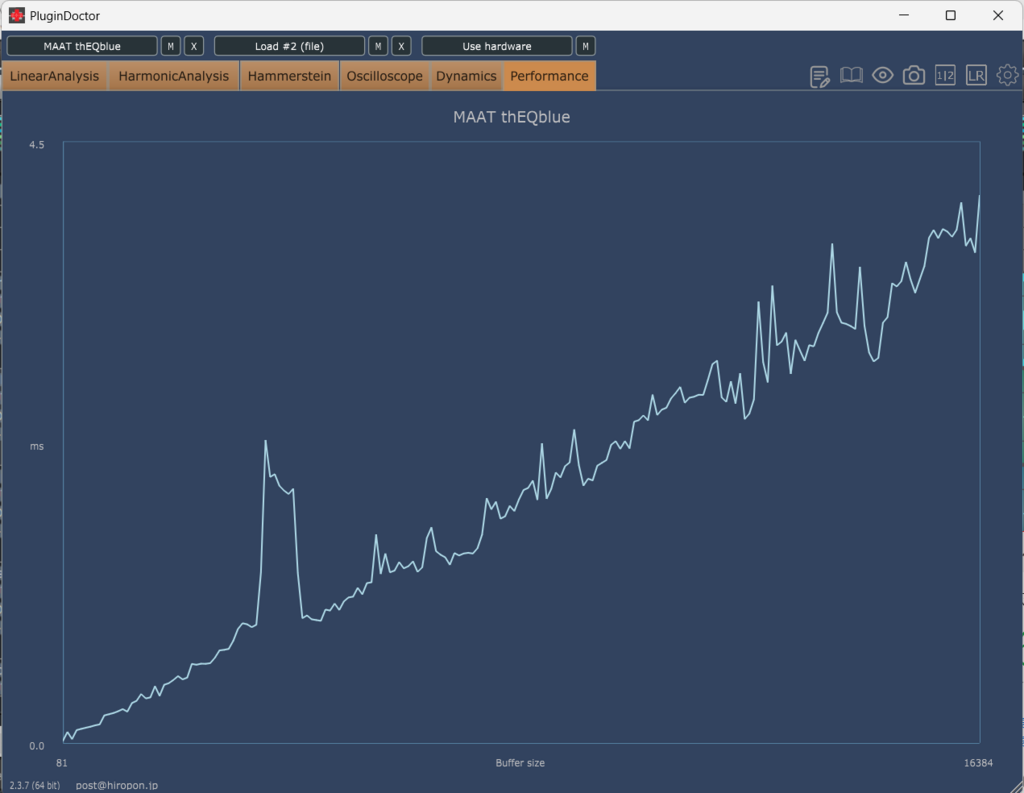Click the Buffer size x-axis label
The height and width of the screenshot is (793, 1024).
[x=520, y=763]
